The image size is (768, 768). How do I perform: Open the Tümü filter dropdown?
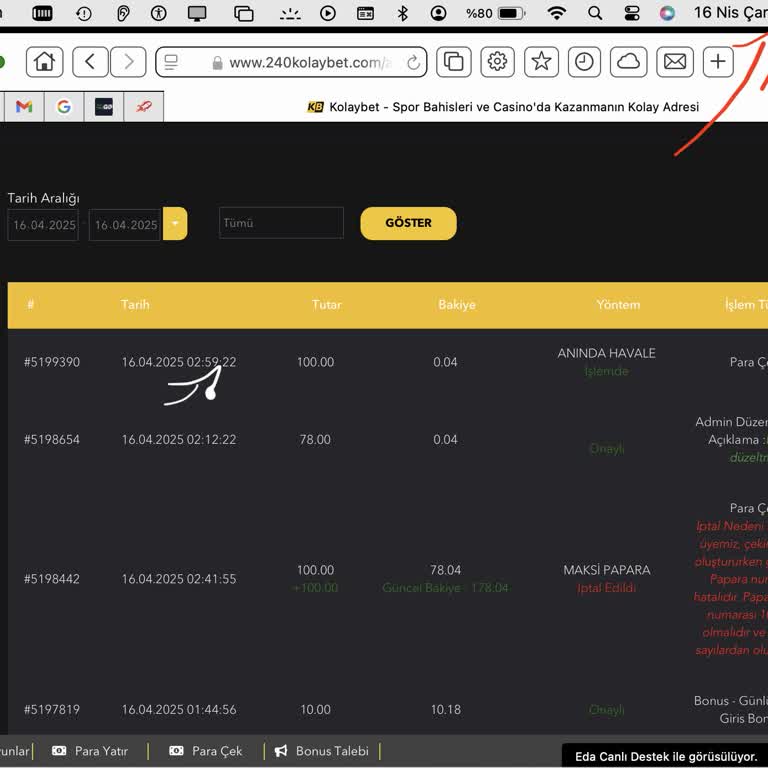coord(281,223)
